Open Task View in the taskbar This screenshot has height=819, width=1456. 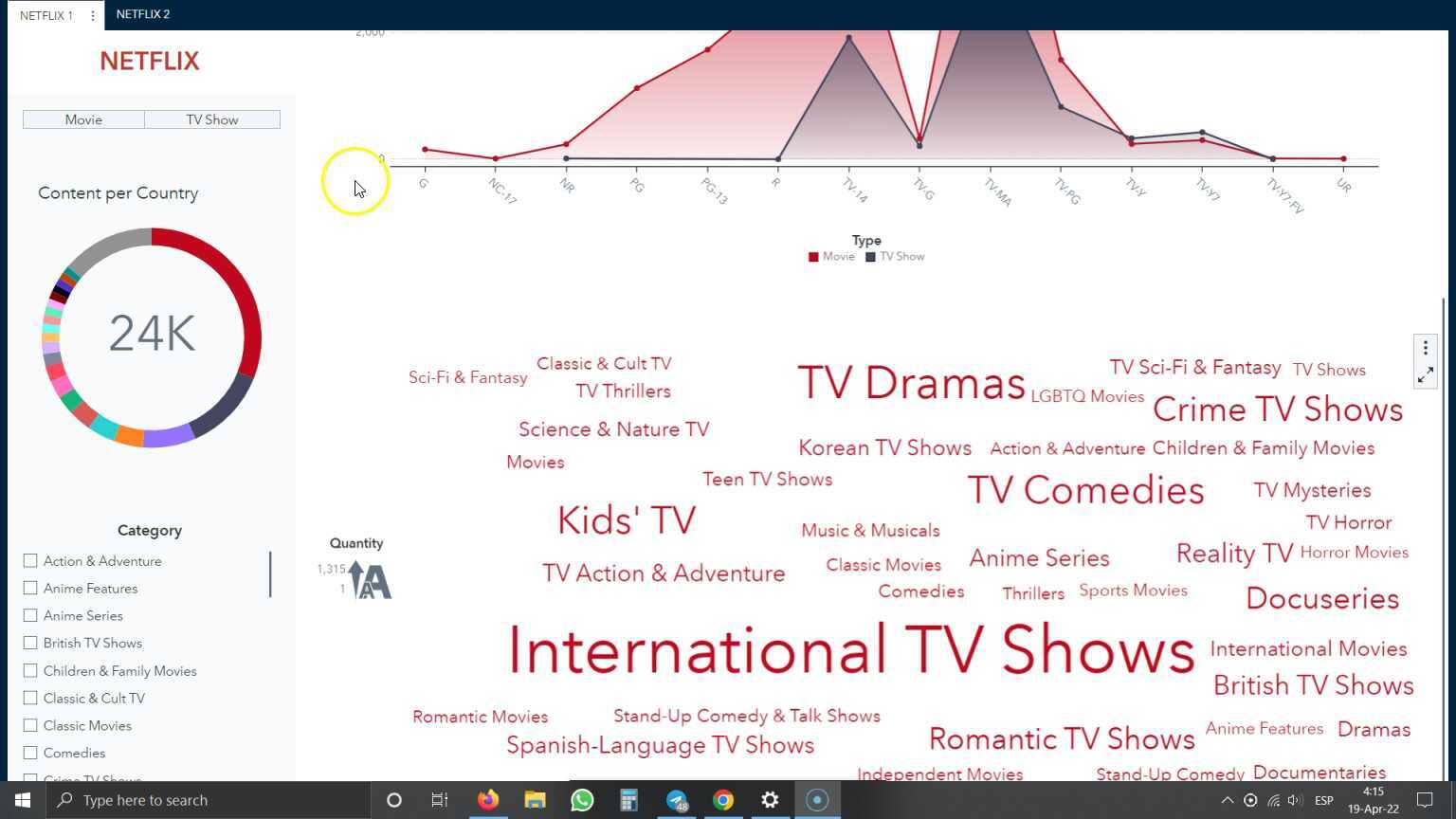(x=439, y=799)
